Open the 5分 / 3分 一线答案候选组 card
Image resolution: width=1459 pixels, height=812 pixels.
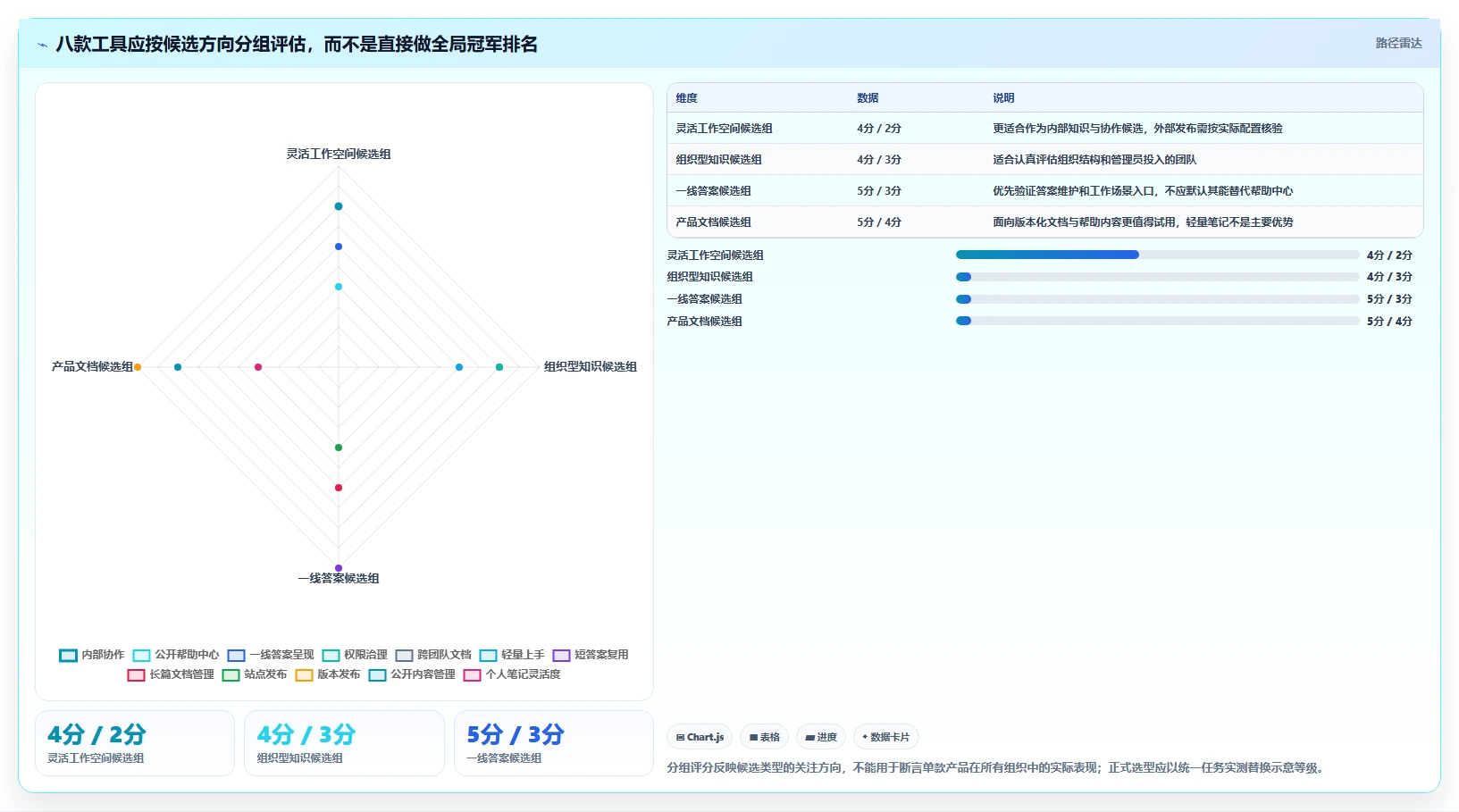tap(554, 743)
